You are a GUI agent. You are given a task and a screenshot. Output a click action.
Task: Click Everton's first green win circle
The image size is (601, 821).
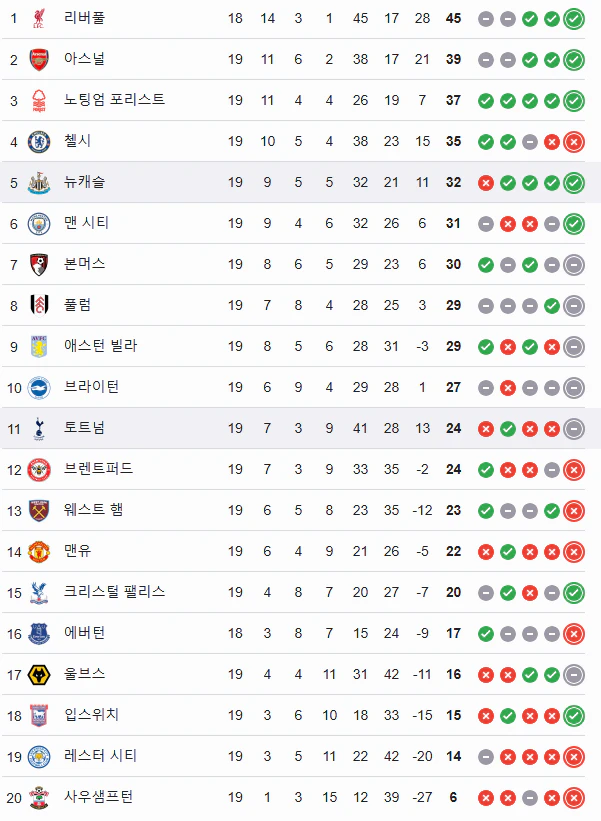(x=486, y=634)
